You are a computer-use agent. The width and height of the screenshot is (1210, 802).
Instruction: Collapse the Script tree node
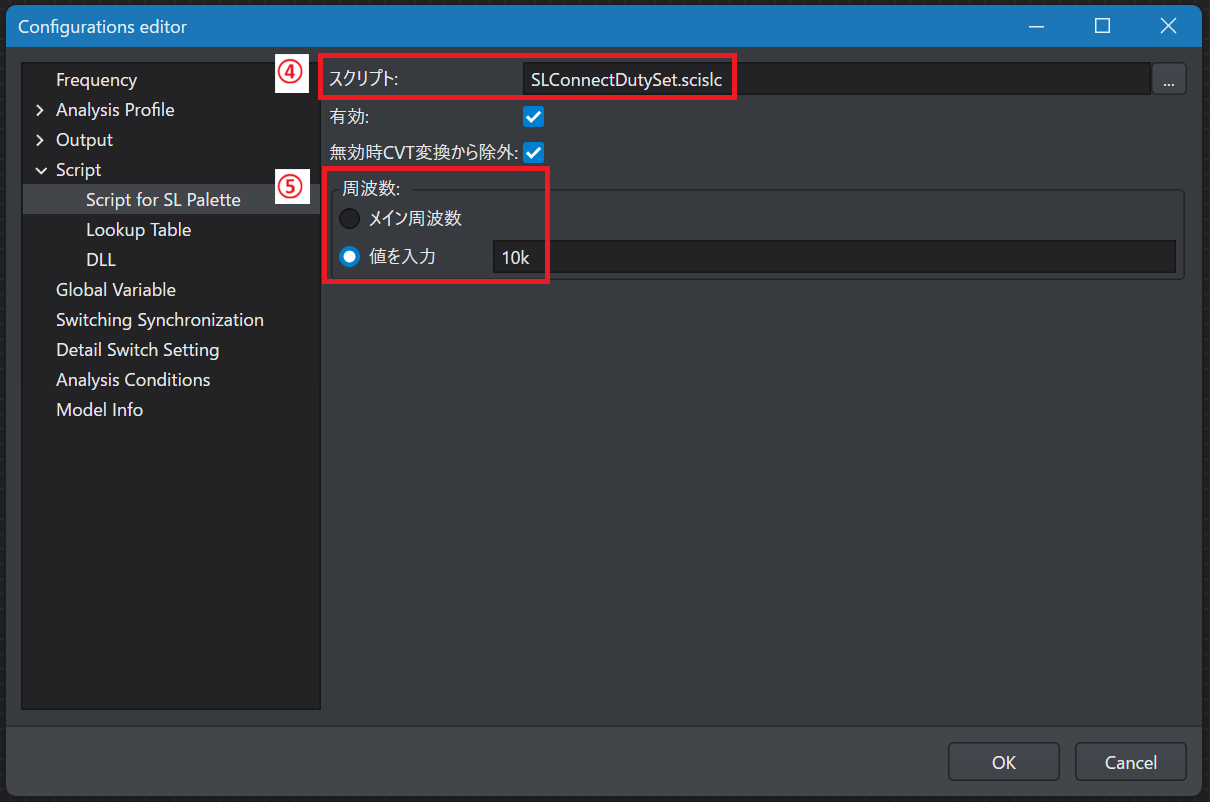coord(40,170)
